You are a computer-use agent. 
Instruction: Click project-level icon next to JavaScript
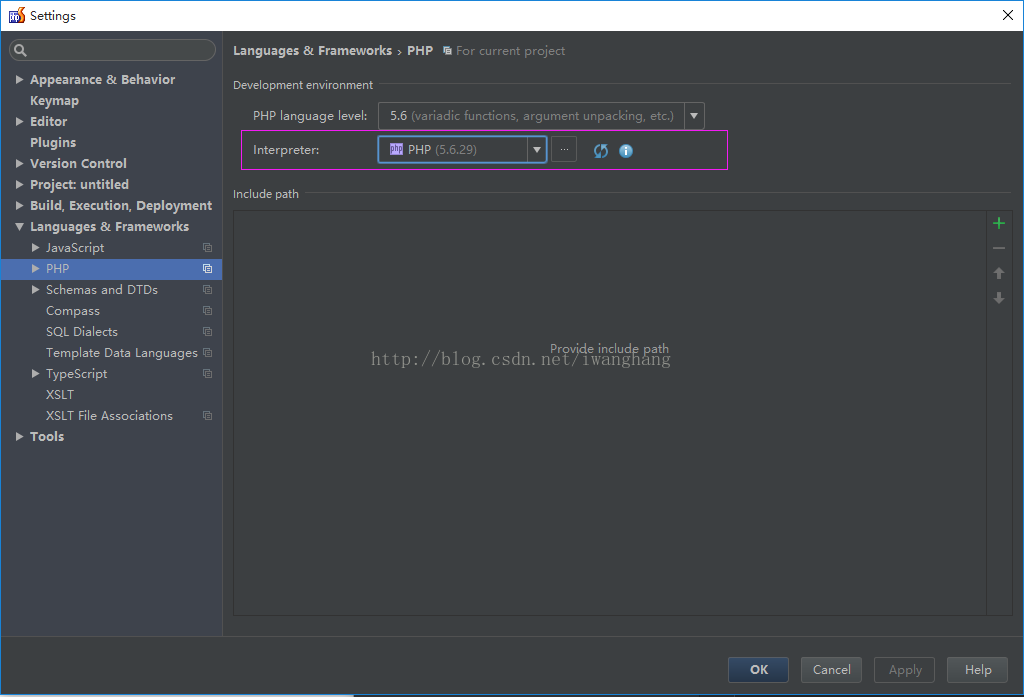(x=208, y=248)
